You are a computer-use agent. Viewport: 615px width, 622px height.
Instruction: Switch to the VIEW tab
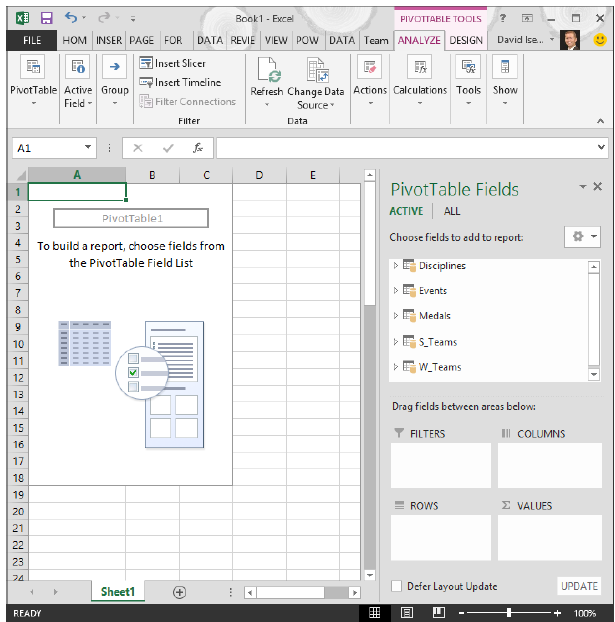pos(276,40)
